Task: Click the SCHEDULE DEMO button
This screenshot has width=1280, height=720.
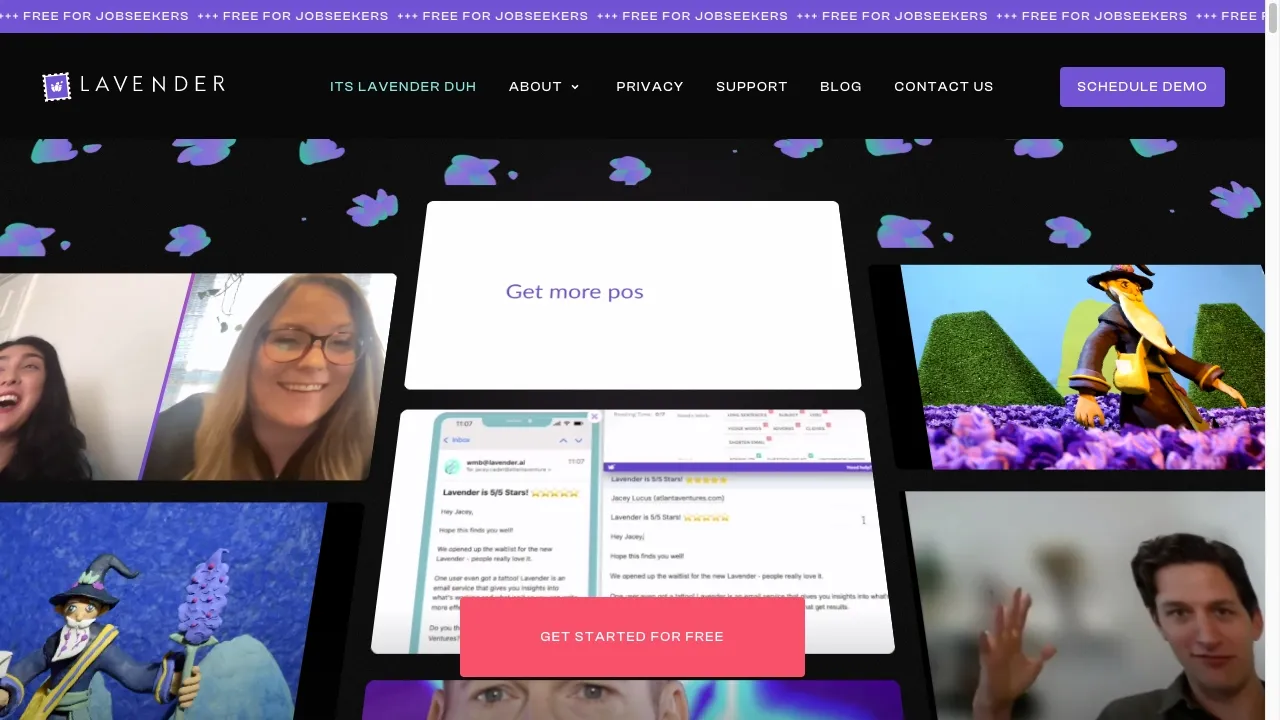Action: tap(1142, 86)
